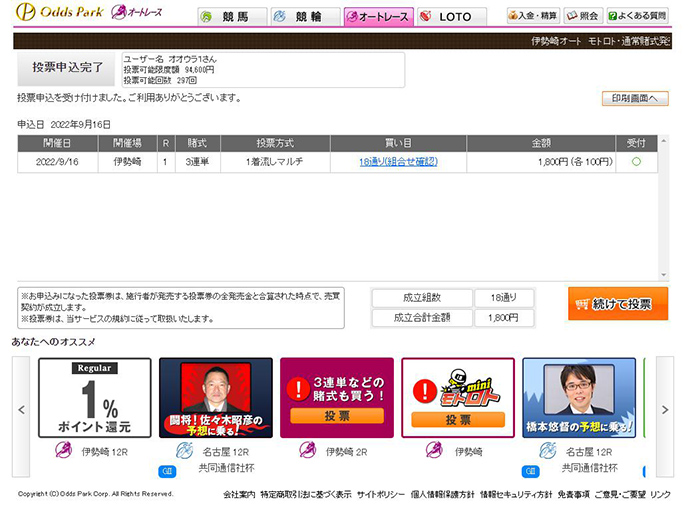Open the 橋本悠督 prediction banner
688x512 pixels.
[x=579, y=398]
